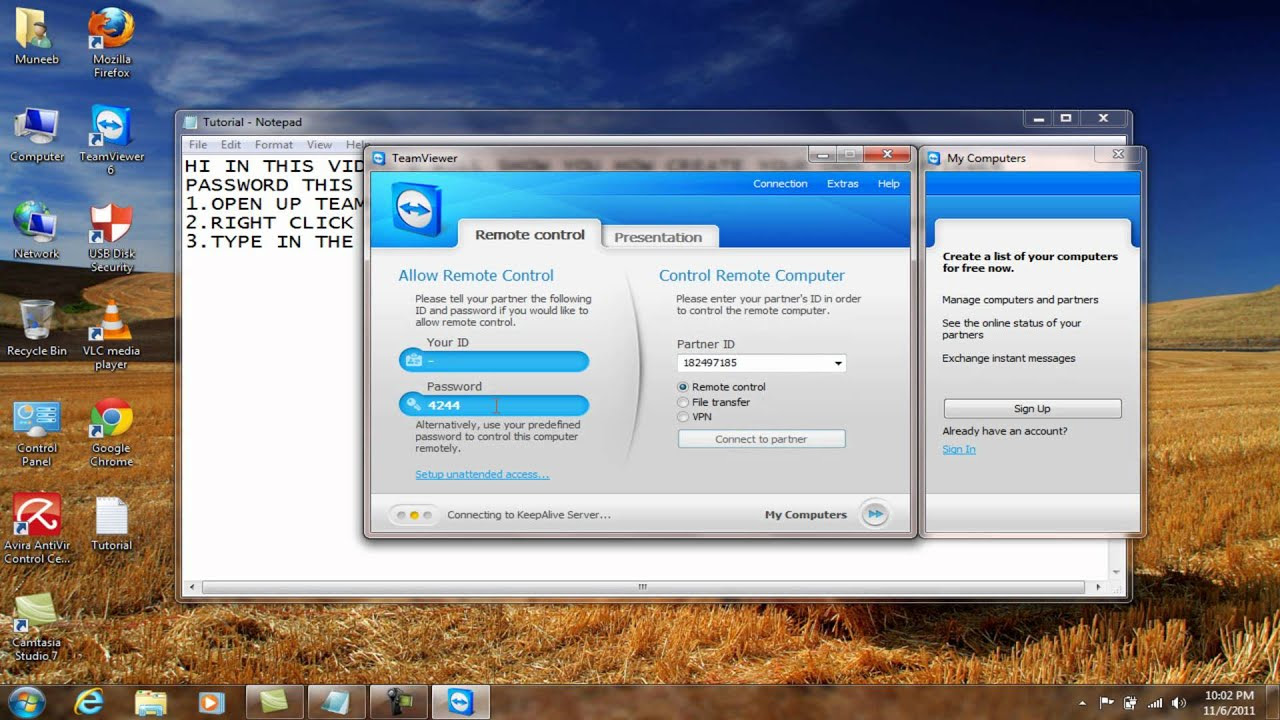Click the network signal tray icon
Screen dimensions: 1280x720
(1155, 703)
